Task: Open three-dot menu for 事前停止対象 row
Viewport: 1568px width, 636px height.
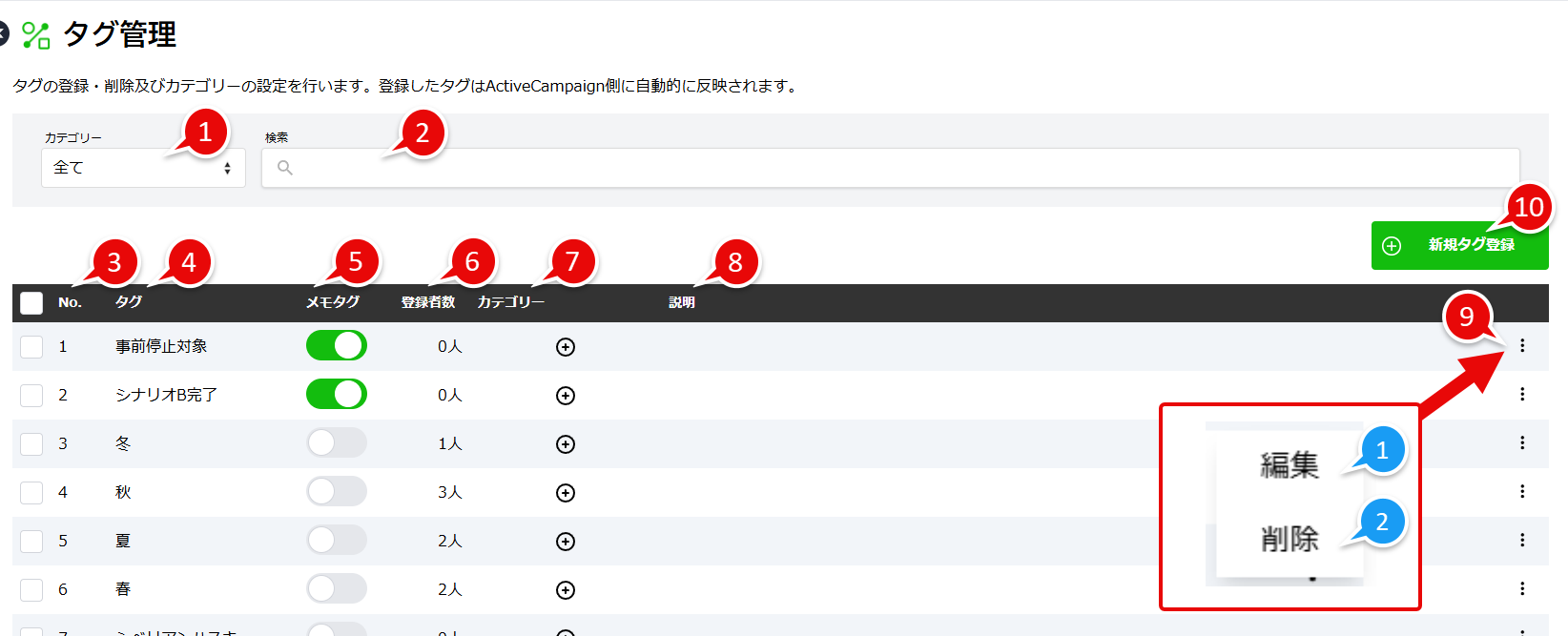Action: 1522,345
